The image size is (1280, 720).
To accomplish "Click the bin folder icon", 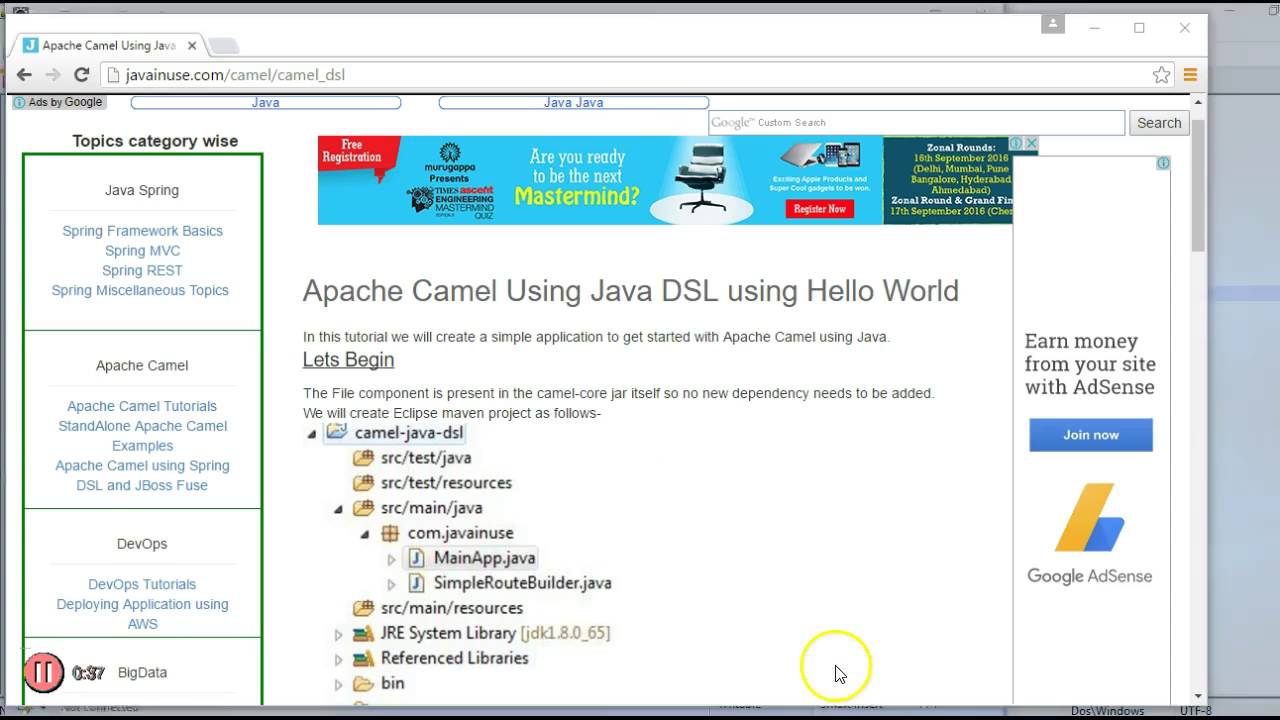I will 363,683.
